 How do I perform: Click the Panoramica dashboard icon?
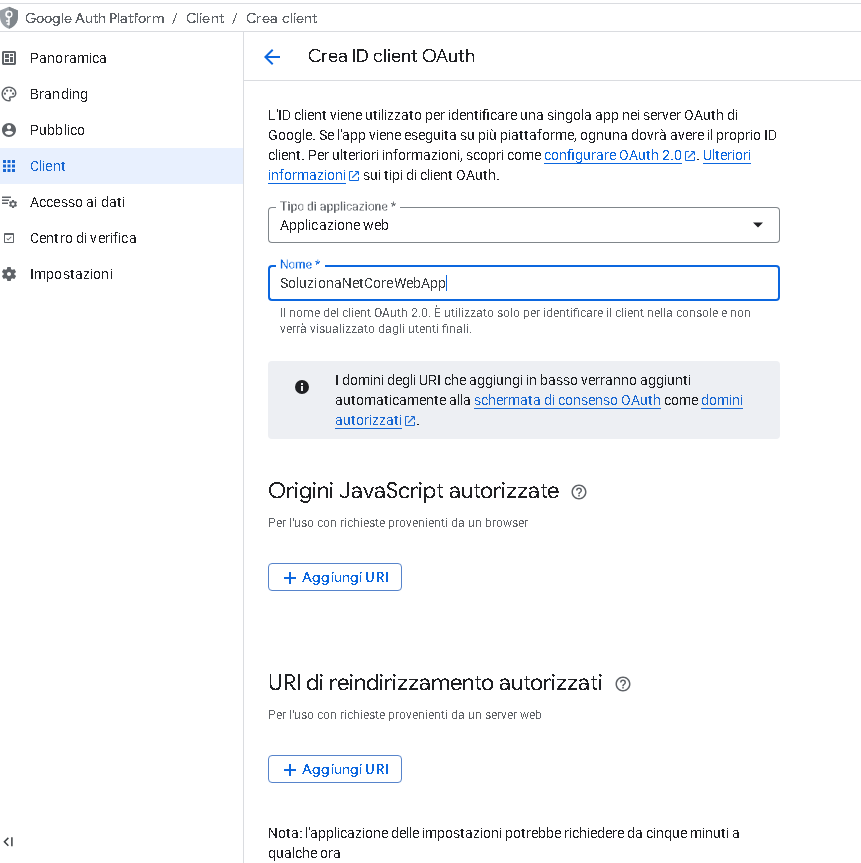[x=9, y=58]
